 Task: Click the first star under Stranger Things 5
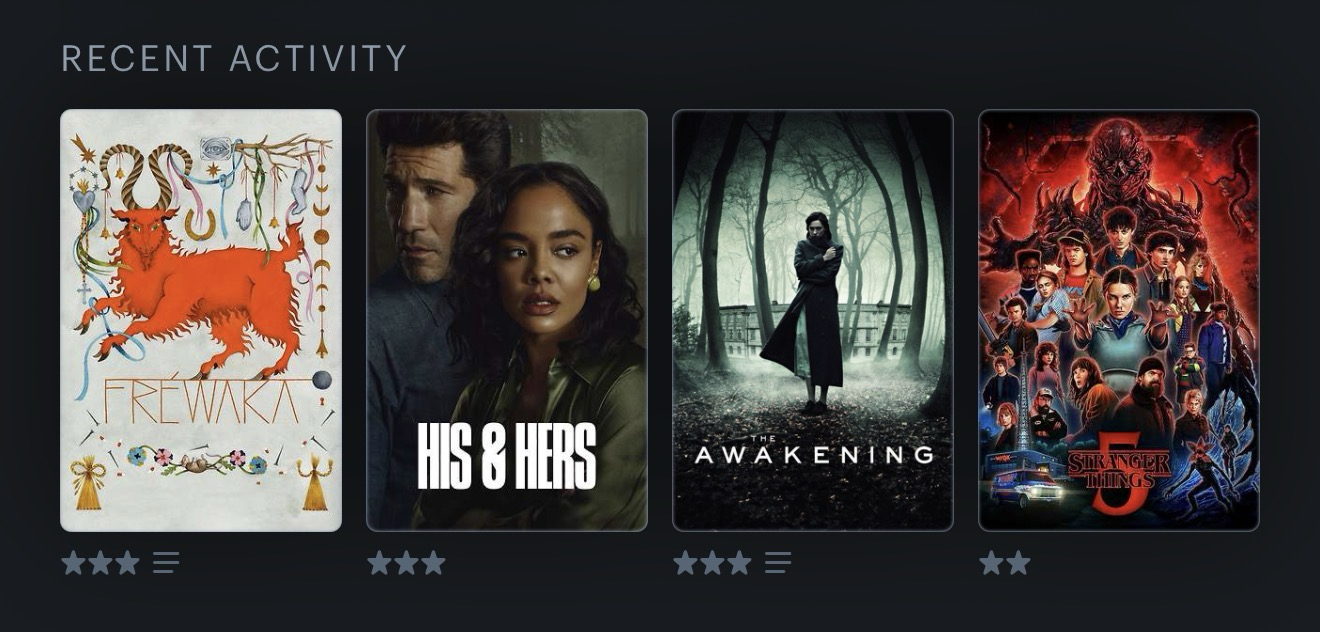point(991,563)
